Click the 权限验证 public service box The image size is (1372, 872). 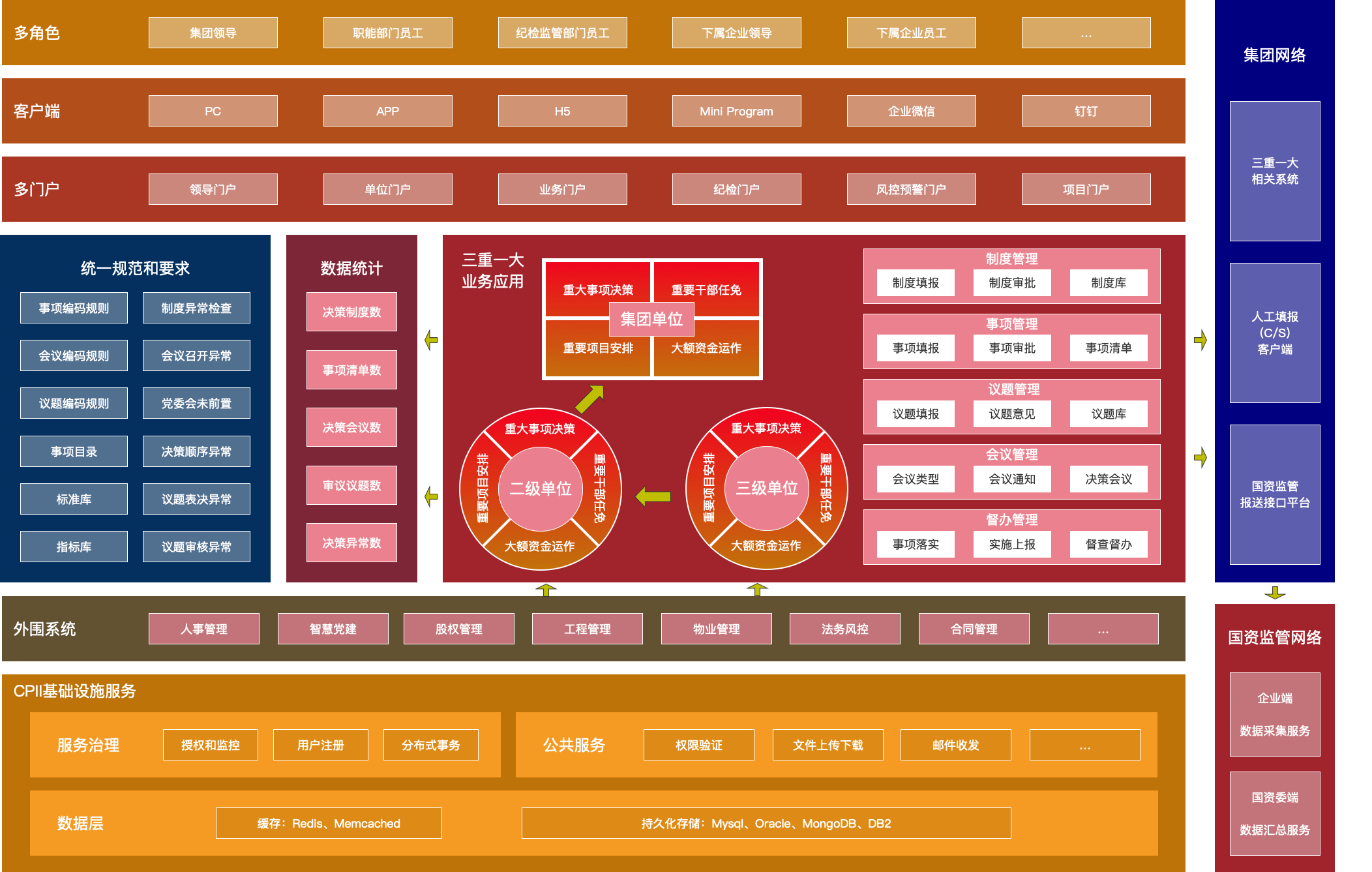698,745
